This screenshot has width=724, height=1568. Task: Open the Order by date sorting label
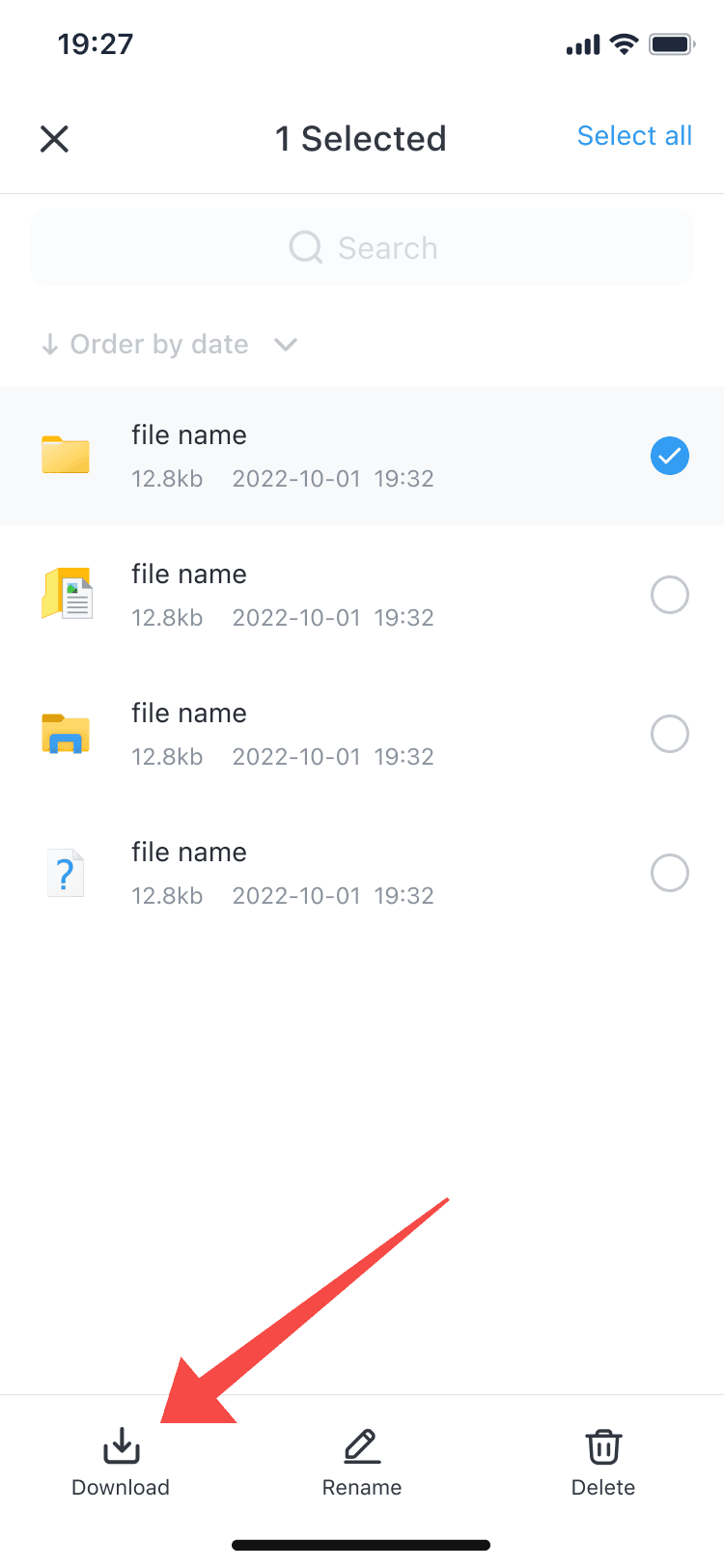click(x=159, y=345)
